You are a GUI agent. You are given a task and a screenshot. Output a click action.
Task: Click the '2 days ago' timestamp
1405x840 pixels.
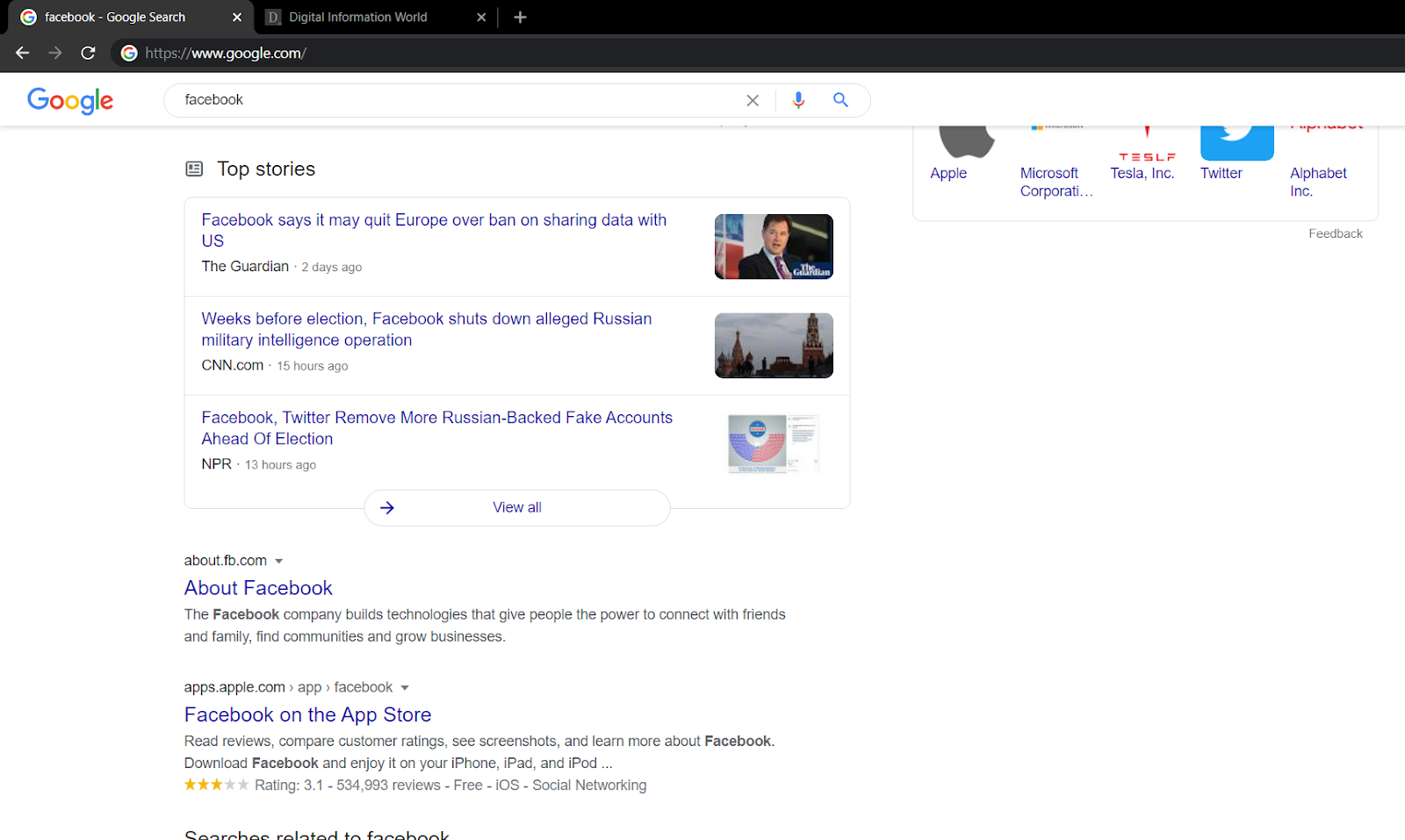click(332, 268)
